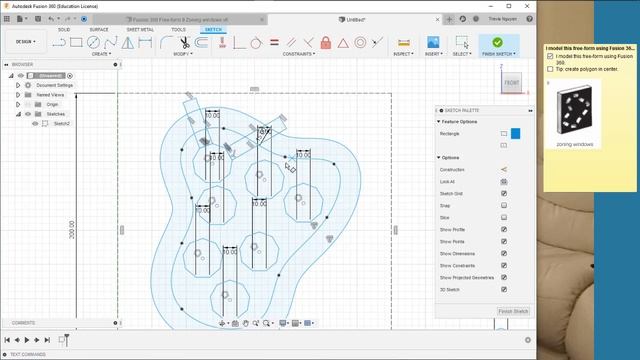Toggle the Show Points checkbox

tap(504, 242)
